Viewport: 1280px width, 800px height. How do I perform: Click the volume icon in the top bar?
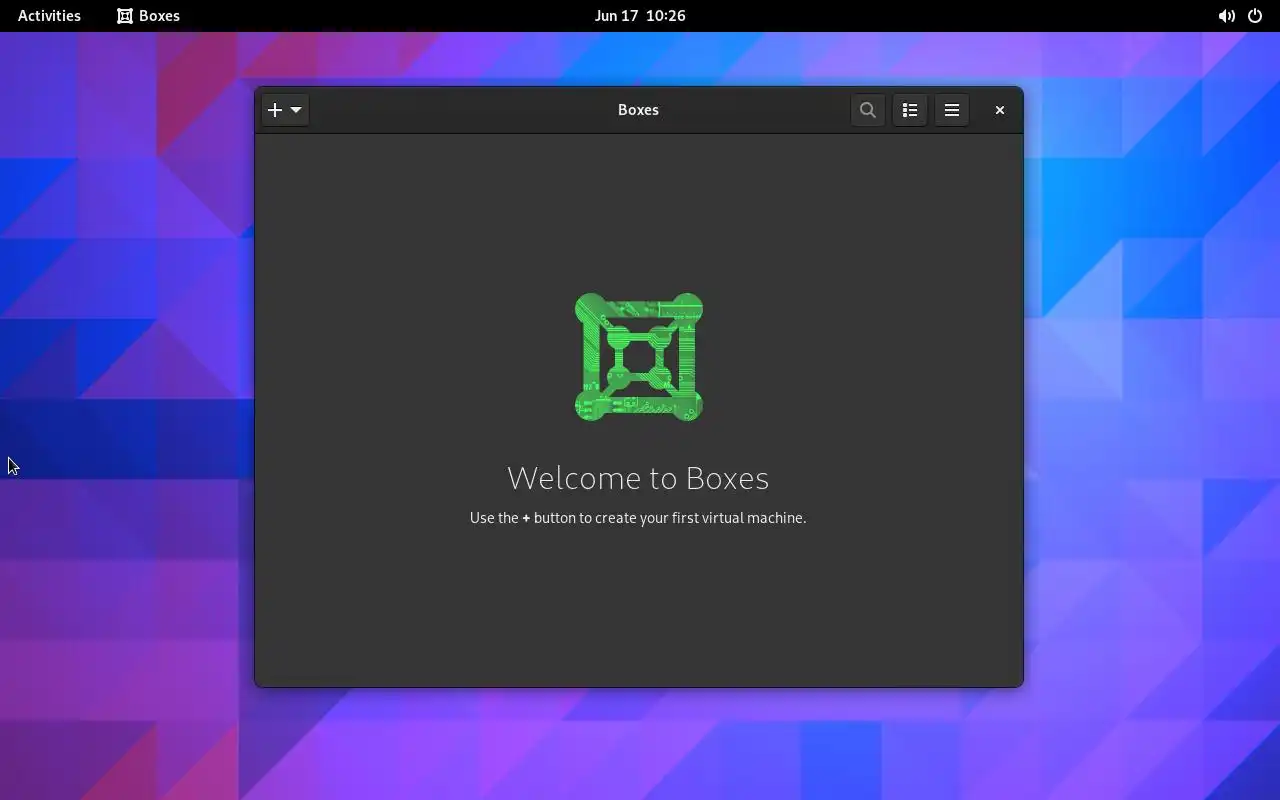[1226, 16]
